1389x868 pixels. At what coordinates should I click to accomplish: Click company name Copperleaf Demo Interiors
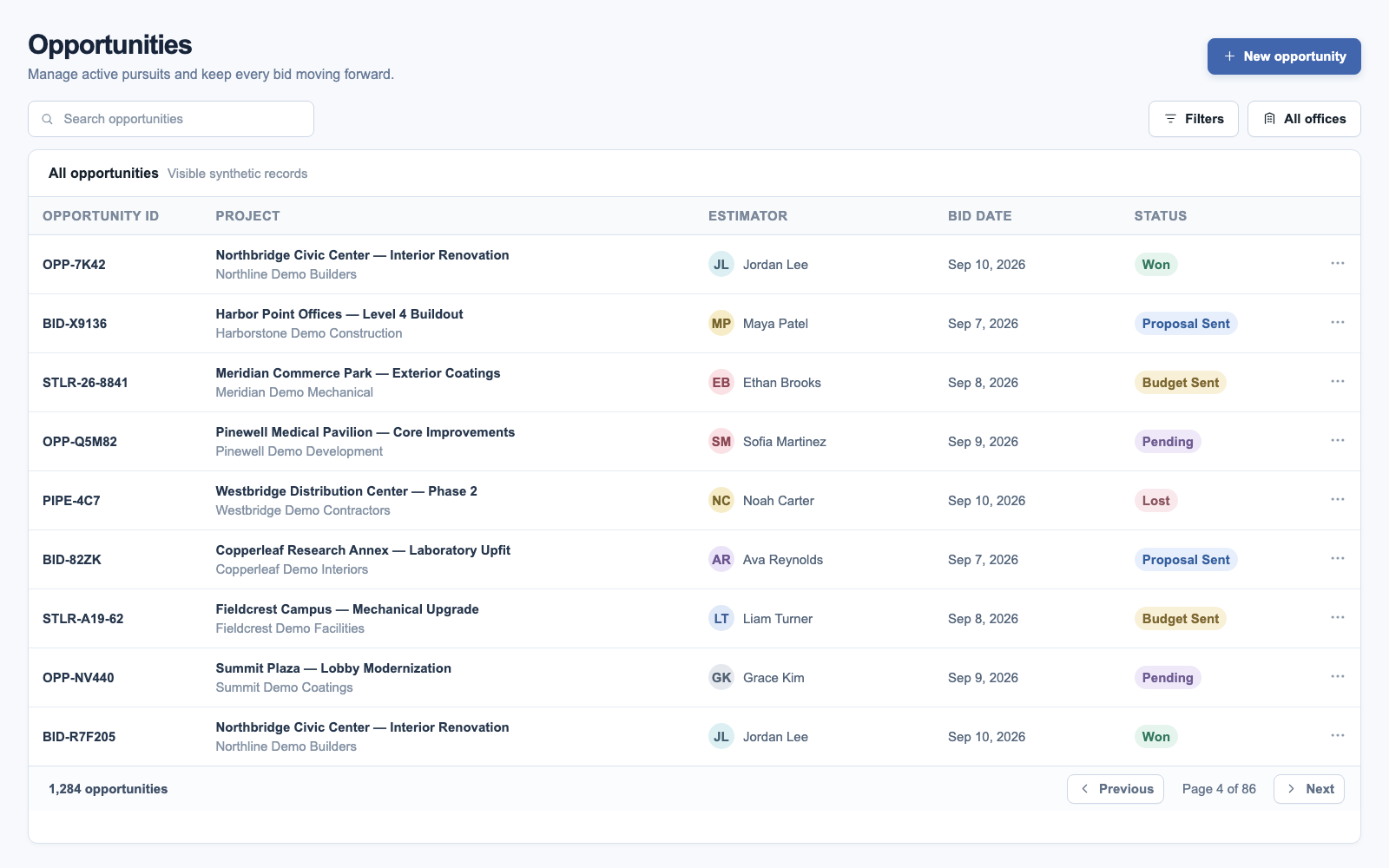pos(292,569)
